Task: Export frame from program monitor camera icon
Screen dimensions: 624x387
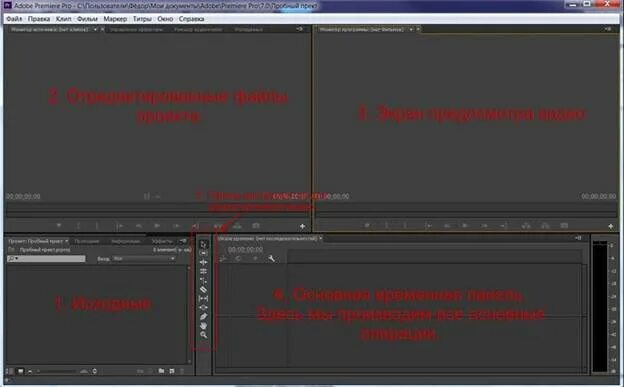Action: tap(564, 226)
